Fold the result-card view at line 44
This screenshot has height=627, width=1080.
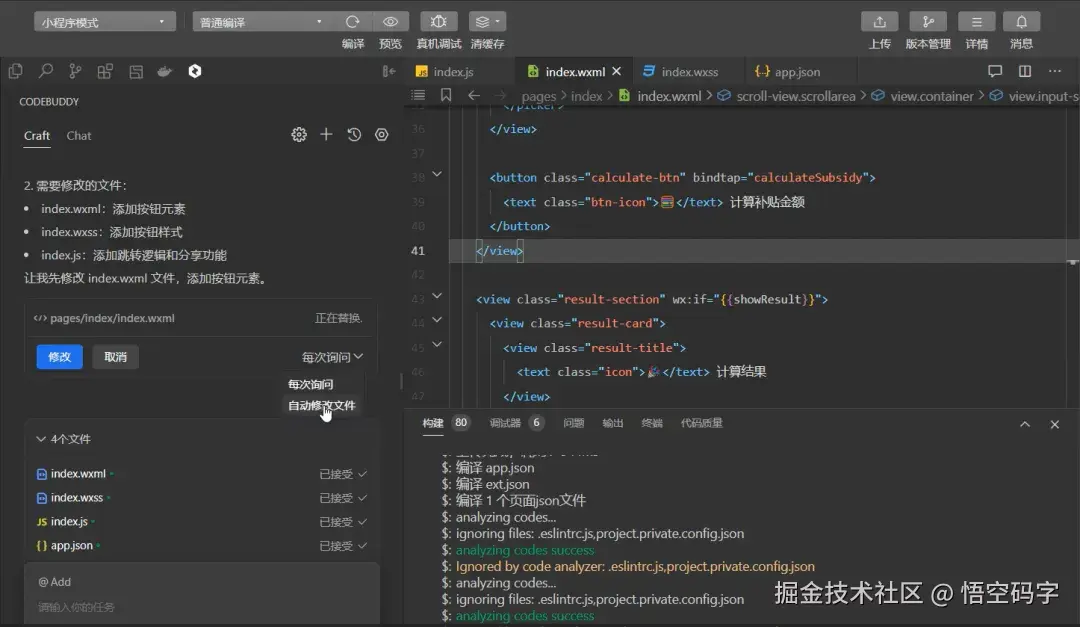[437, 320]
